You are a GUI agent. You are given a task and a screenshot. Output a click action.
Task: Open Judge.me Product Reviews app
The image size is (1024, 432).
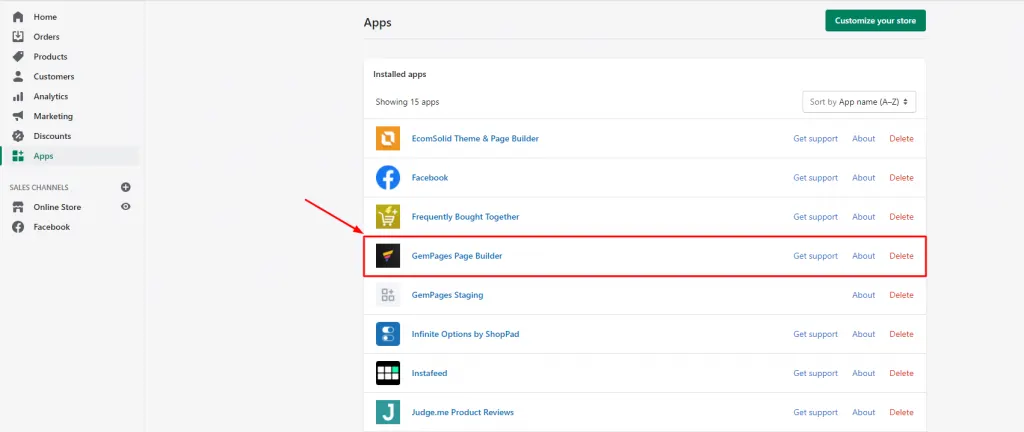tap(462, 412)
